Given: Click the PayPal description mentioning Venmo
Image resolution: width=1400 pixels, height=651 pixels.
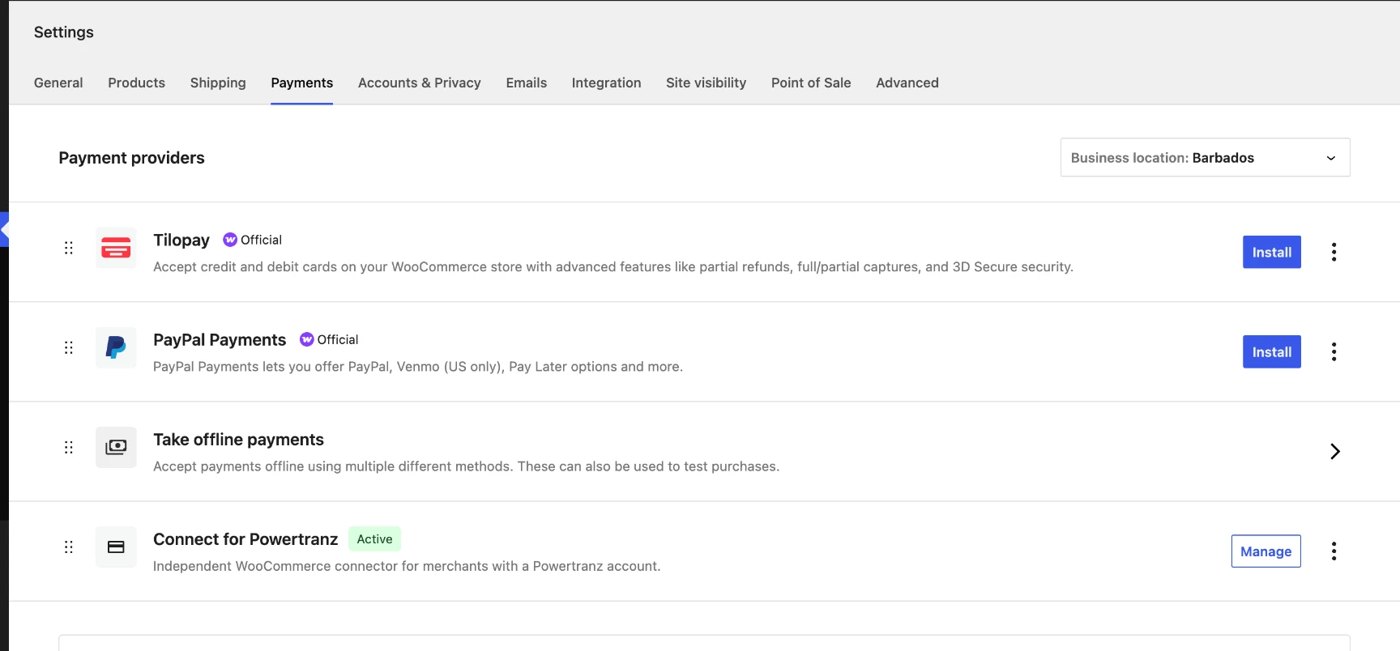Looking at the screenshot, I should tap(418, 367).
